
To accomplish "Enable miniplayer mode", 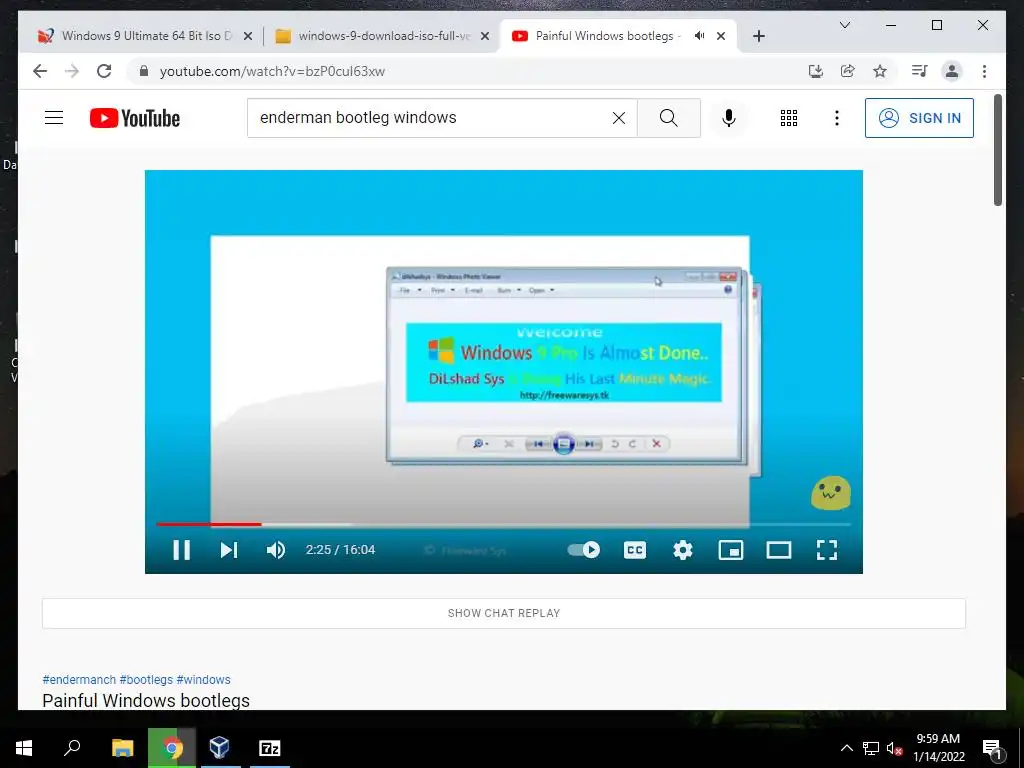I will tap(731, 550).
